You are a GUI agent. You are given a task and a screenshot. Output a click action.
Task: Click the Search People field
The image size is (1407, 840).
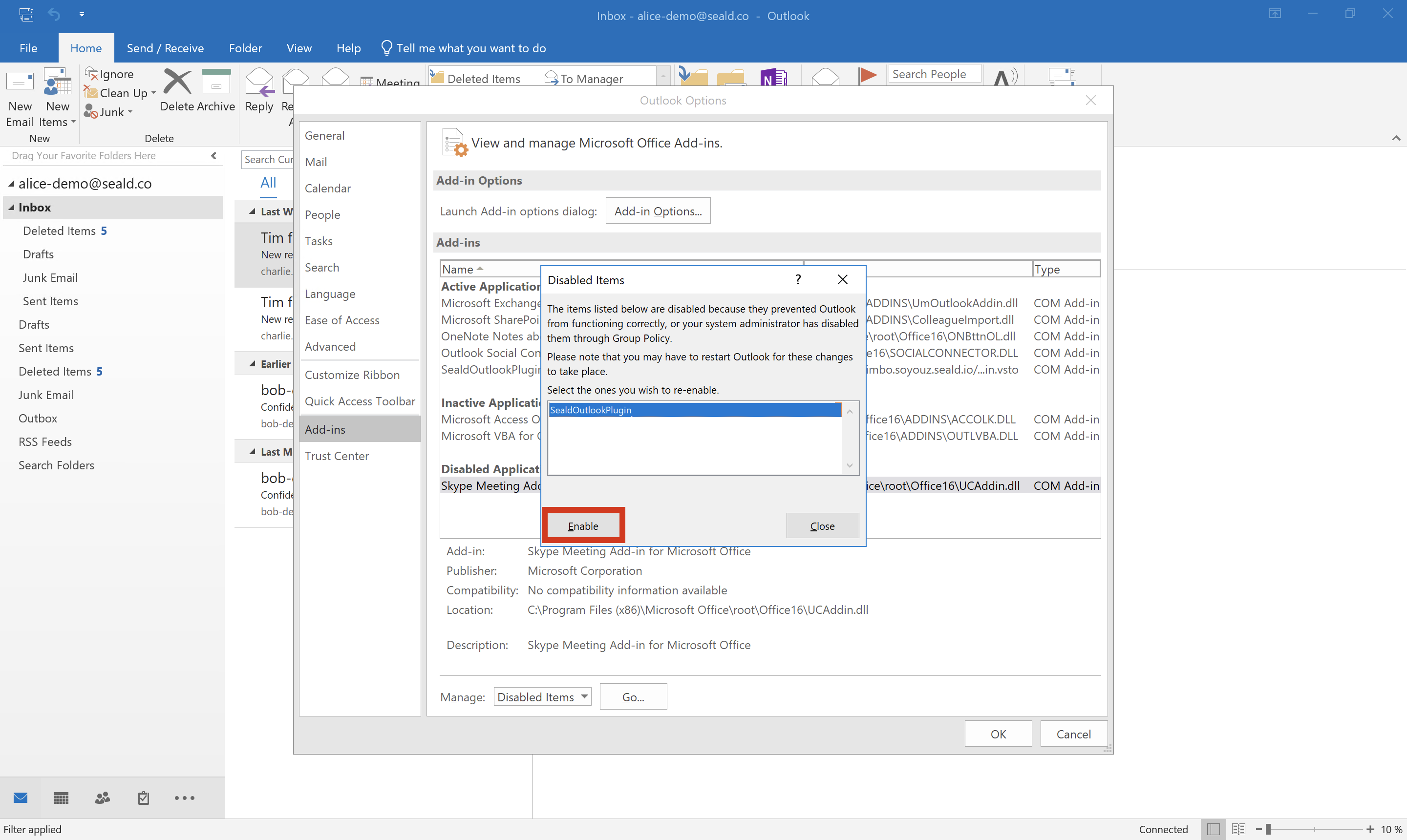[x=934, y=74]
